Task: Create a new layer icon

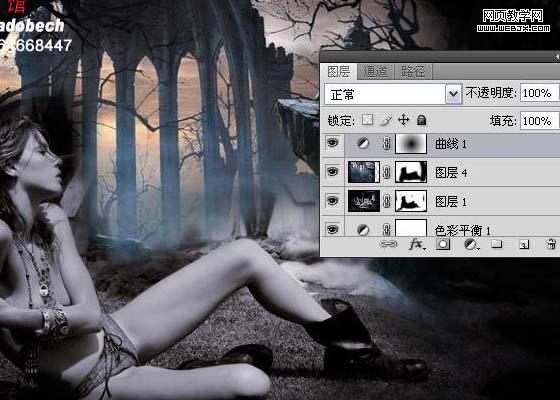Action: click(x=524, y=244)
